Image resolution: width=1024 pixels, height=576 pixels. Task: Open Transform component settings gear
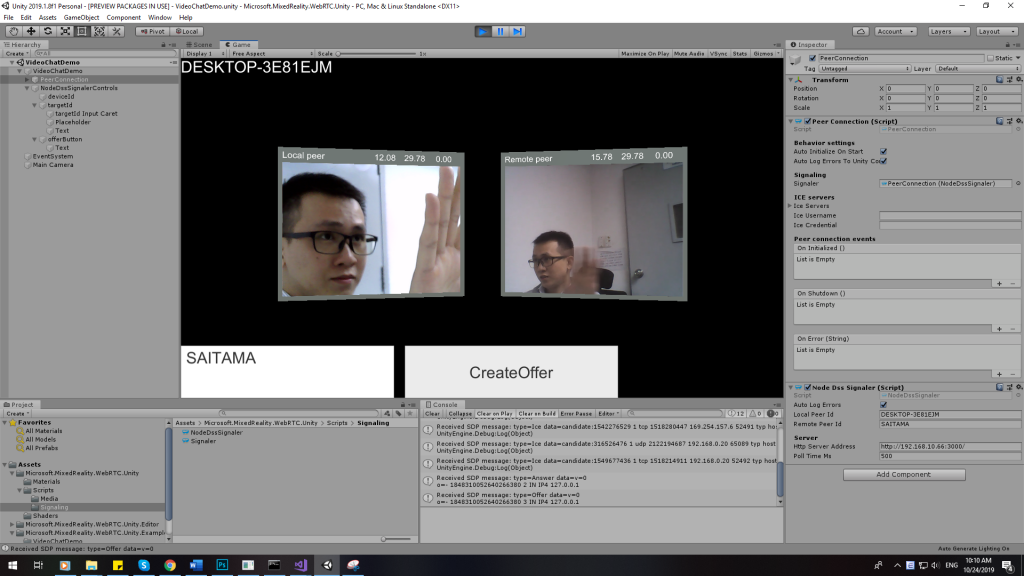[1019, 80]
